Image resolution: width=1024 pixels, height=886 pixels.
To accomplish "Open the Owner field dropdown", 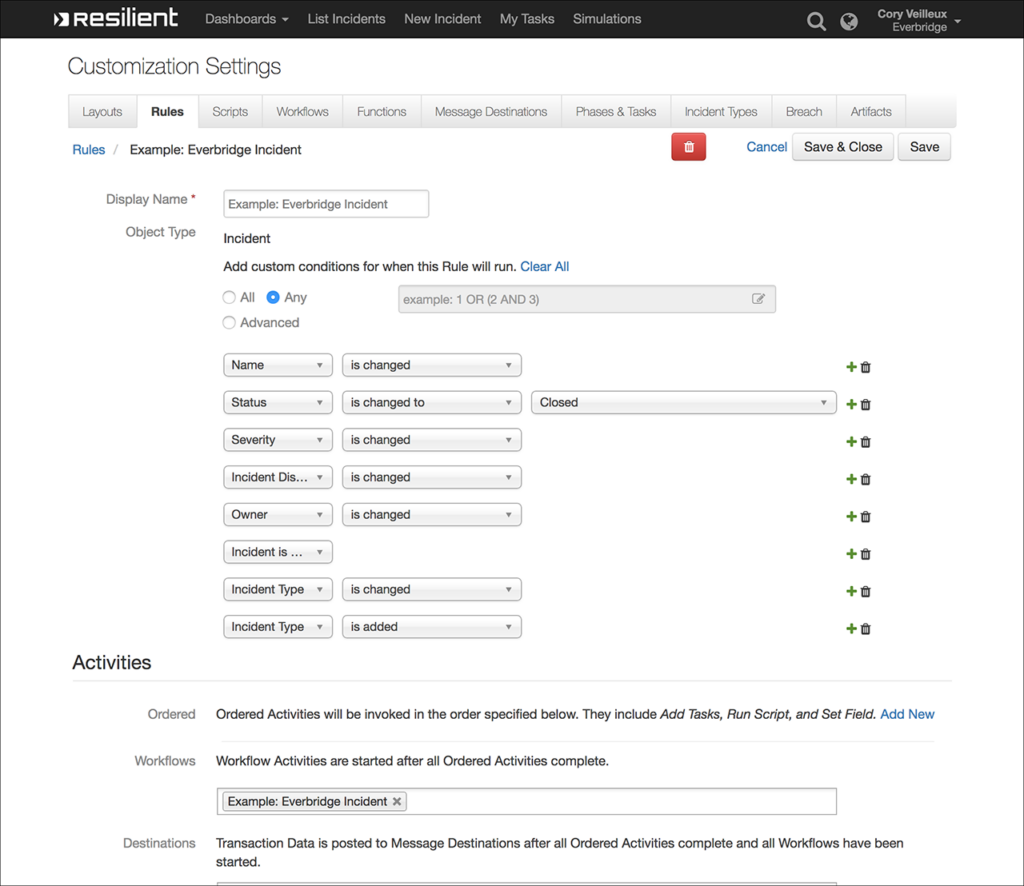I will pyautogui.click(x=278, y=514).
